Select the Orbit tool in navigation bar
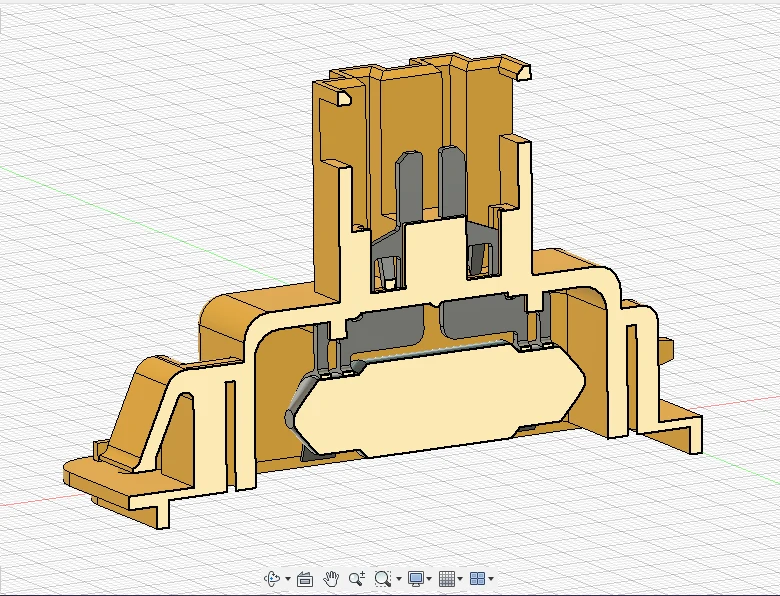The image size is (780, 596). 272,579
